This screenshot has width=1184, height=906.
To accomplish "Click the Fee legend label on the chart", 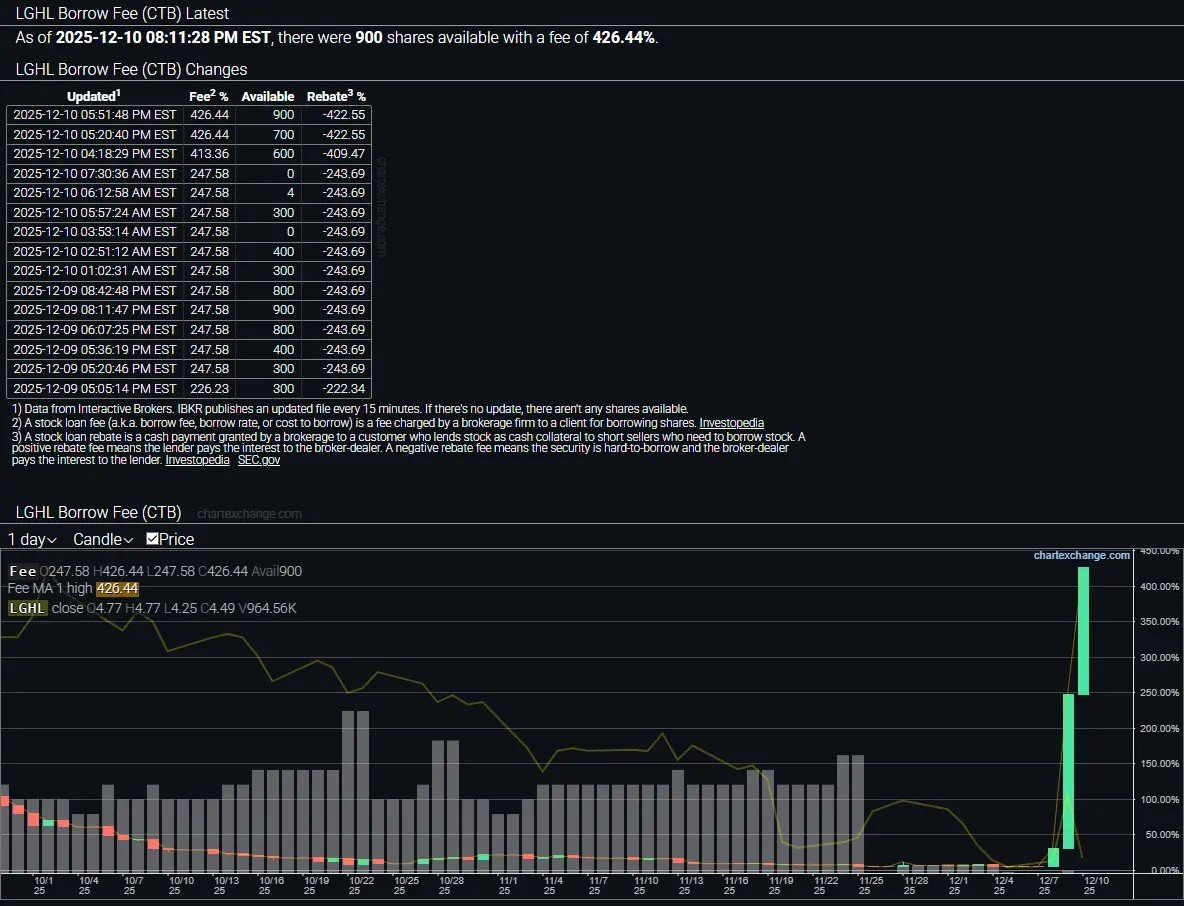I will point(22,571).
